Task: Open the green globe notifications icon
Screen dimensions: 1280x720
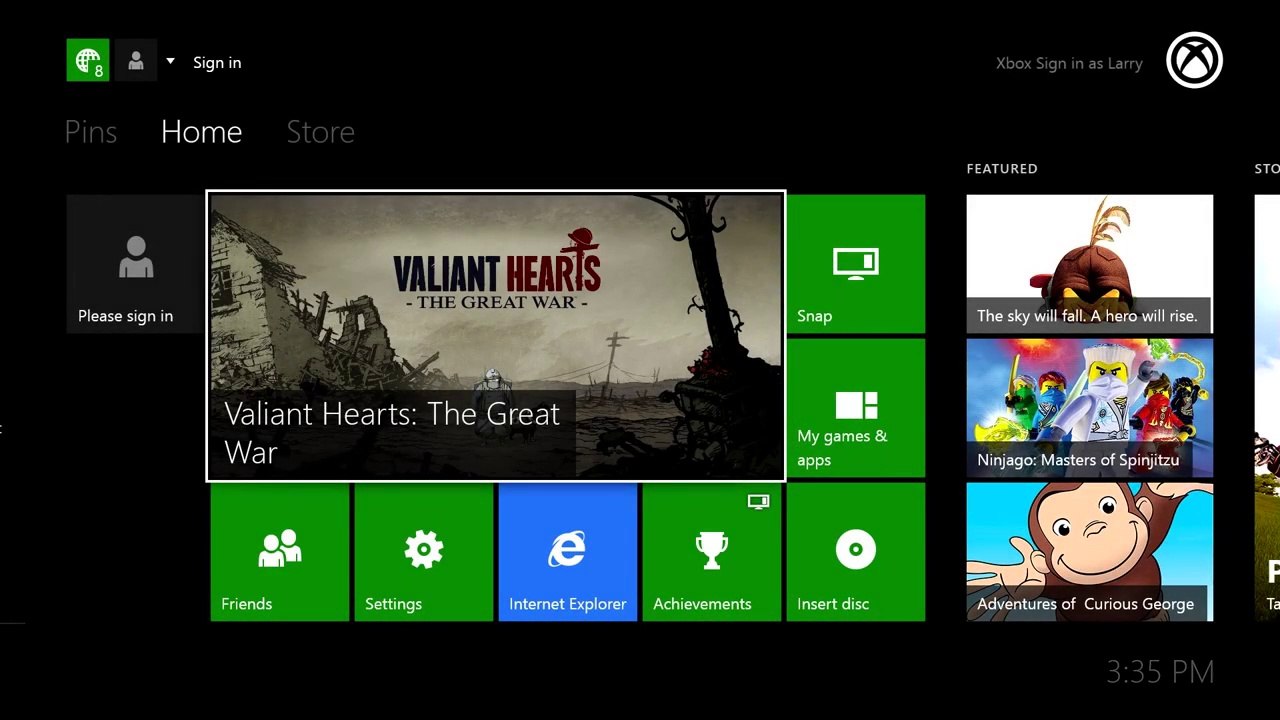Action: 88,61
